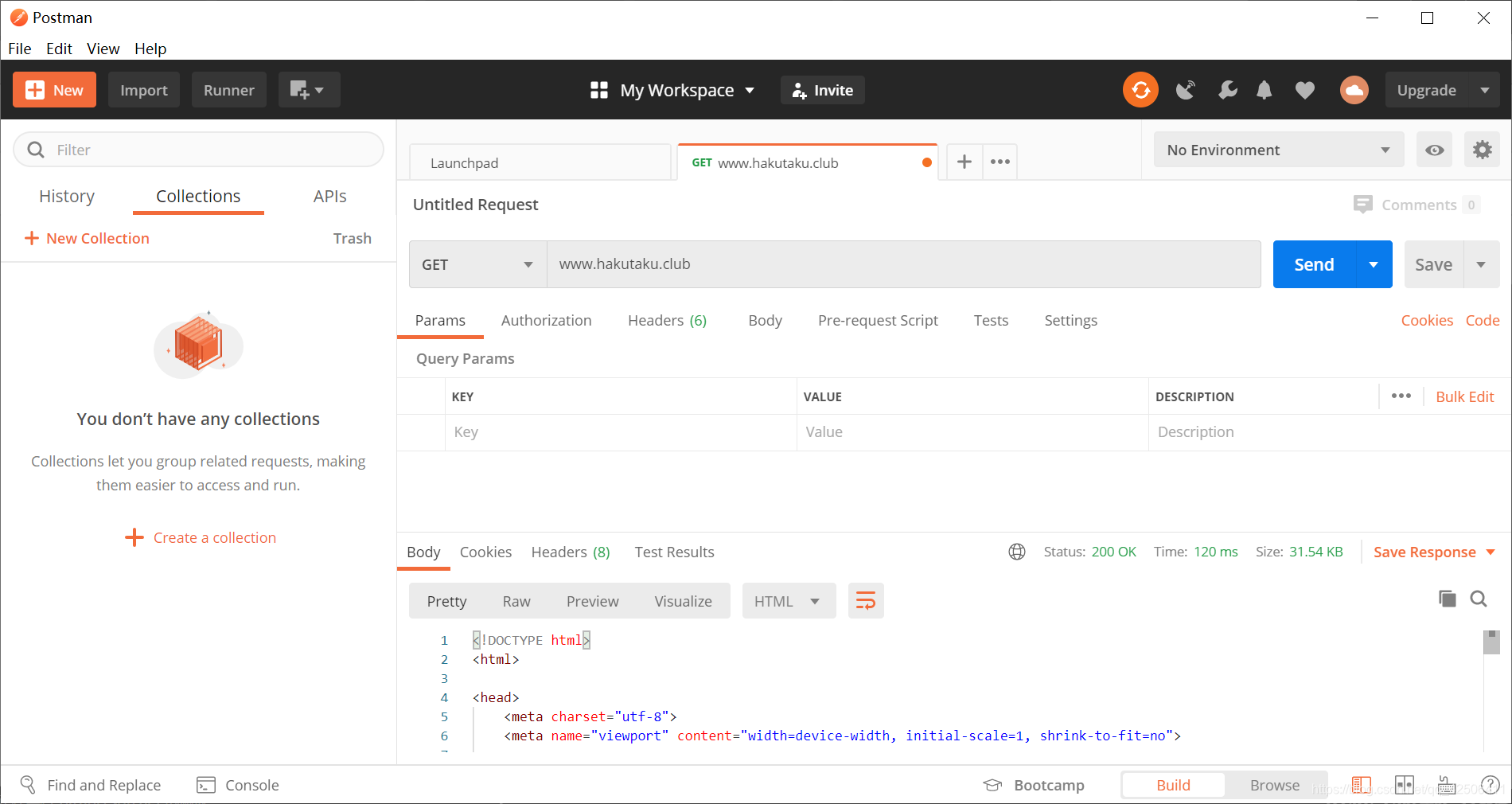The height and width of the screenshot is (804, 1512).
Task: Click the network globe icon
Action: (1016, 552)
